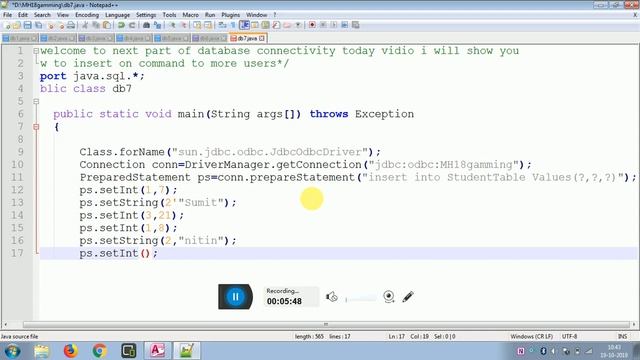Collapse the class fold on line 5
The height and width of the screenshot is (360, 640).
[36, 101]
